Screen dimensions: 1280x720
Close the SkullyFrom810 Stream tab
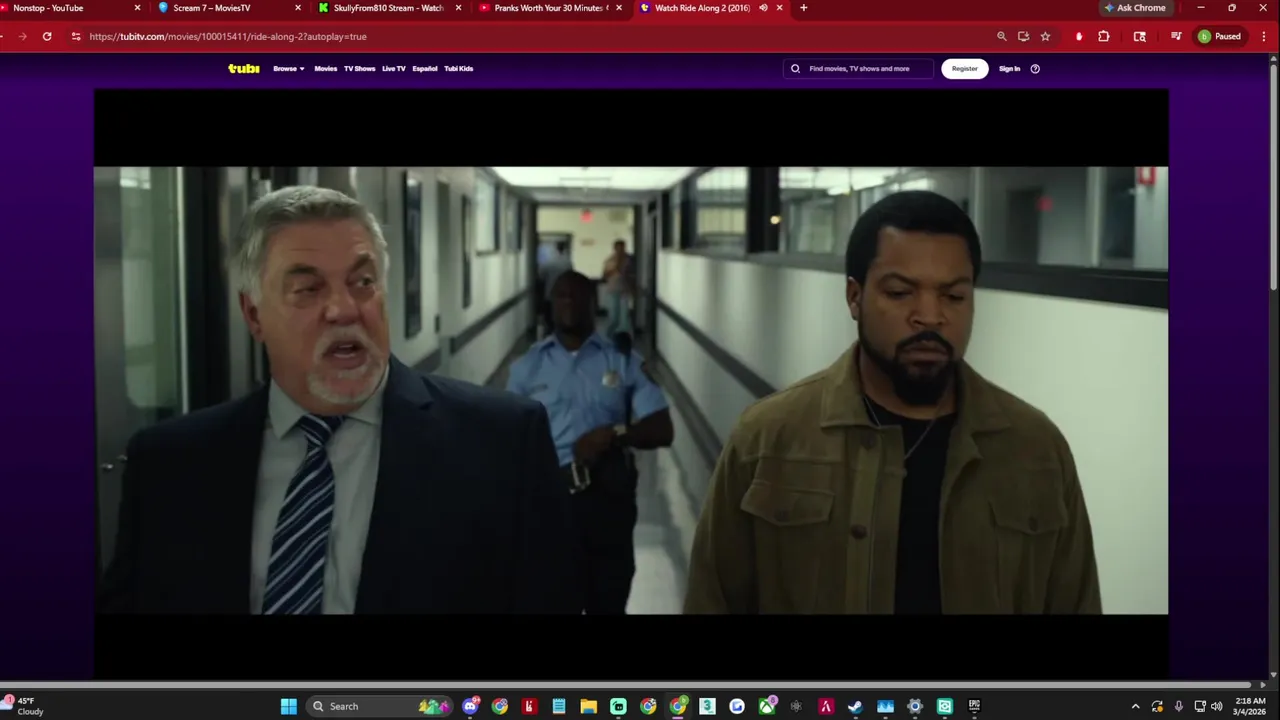pyautogui.click(x=459, y=8)
